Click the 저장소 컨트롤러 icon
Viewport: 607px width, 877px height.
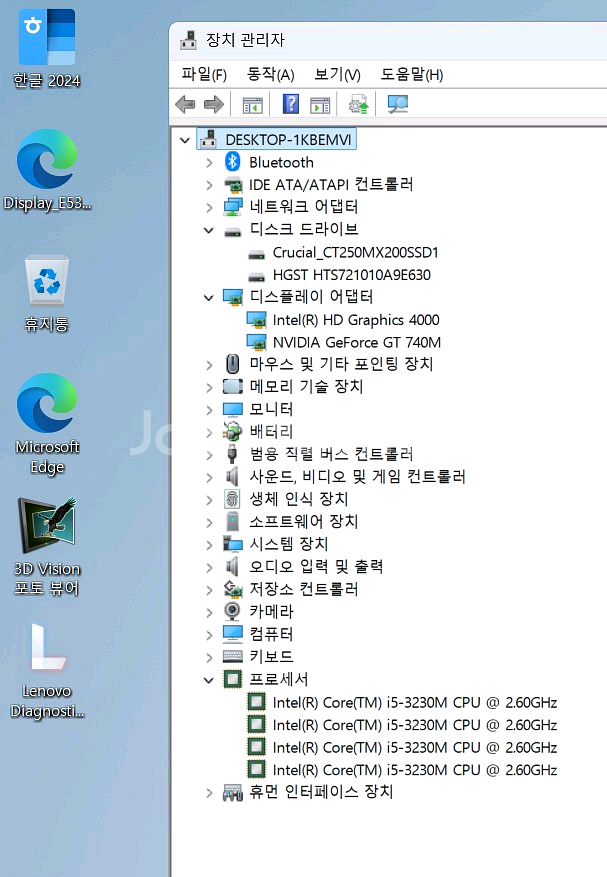233,589
